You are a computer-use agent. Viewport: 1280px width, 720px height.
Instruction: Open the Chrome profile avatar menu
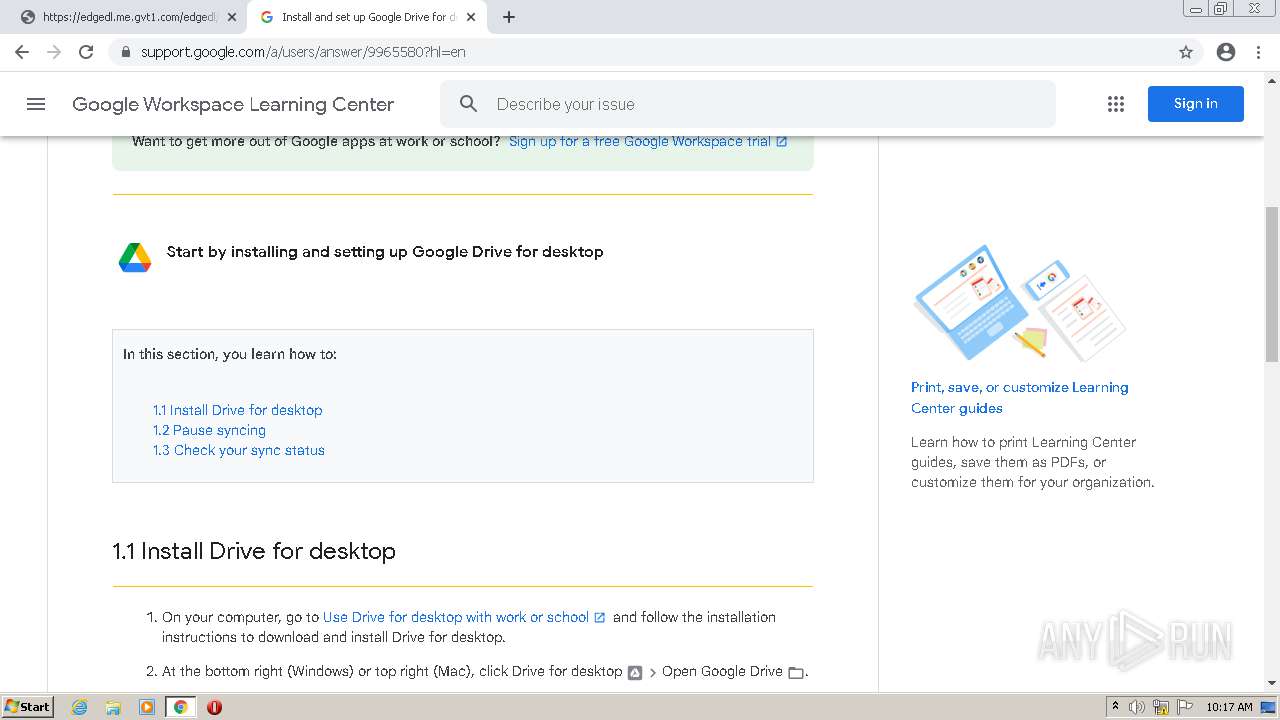(1226, 52)
